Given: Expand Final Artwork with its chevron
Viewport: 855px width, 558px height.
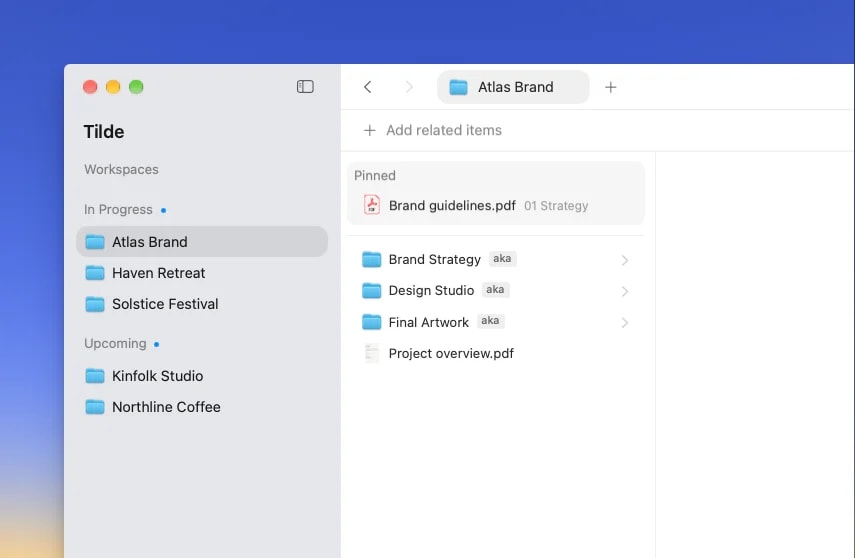Looking at the screenshot, I should [625, 323].
